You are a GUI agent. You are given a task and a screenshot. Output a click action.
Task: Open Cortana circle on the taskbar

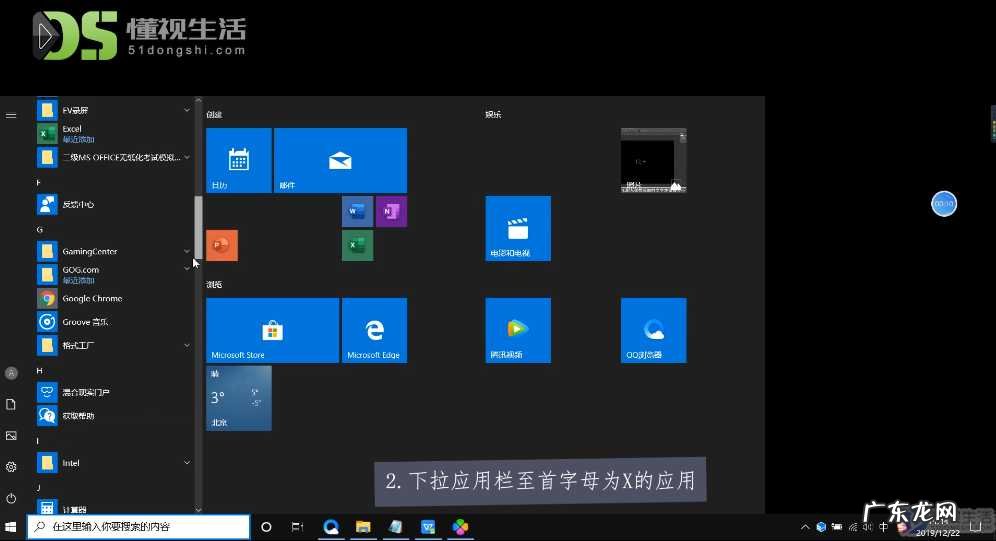pos(266,527)
